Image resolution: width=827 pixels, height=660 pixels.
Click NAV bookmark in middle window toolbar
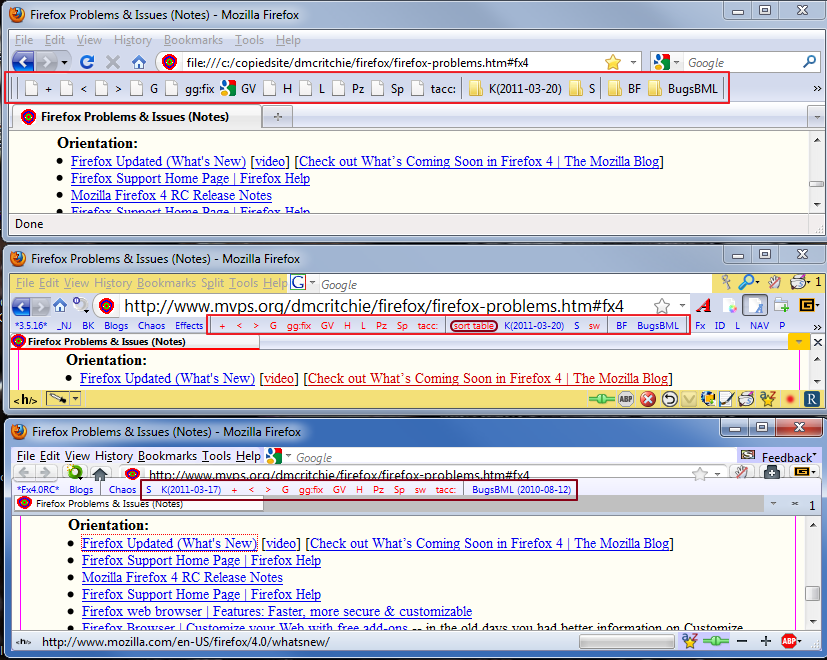(759, 326)
